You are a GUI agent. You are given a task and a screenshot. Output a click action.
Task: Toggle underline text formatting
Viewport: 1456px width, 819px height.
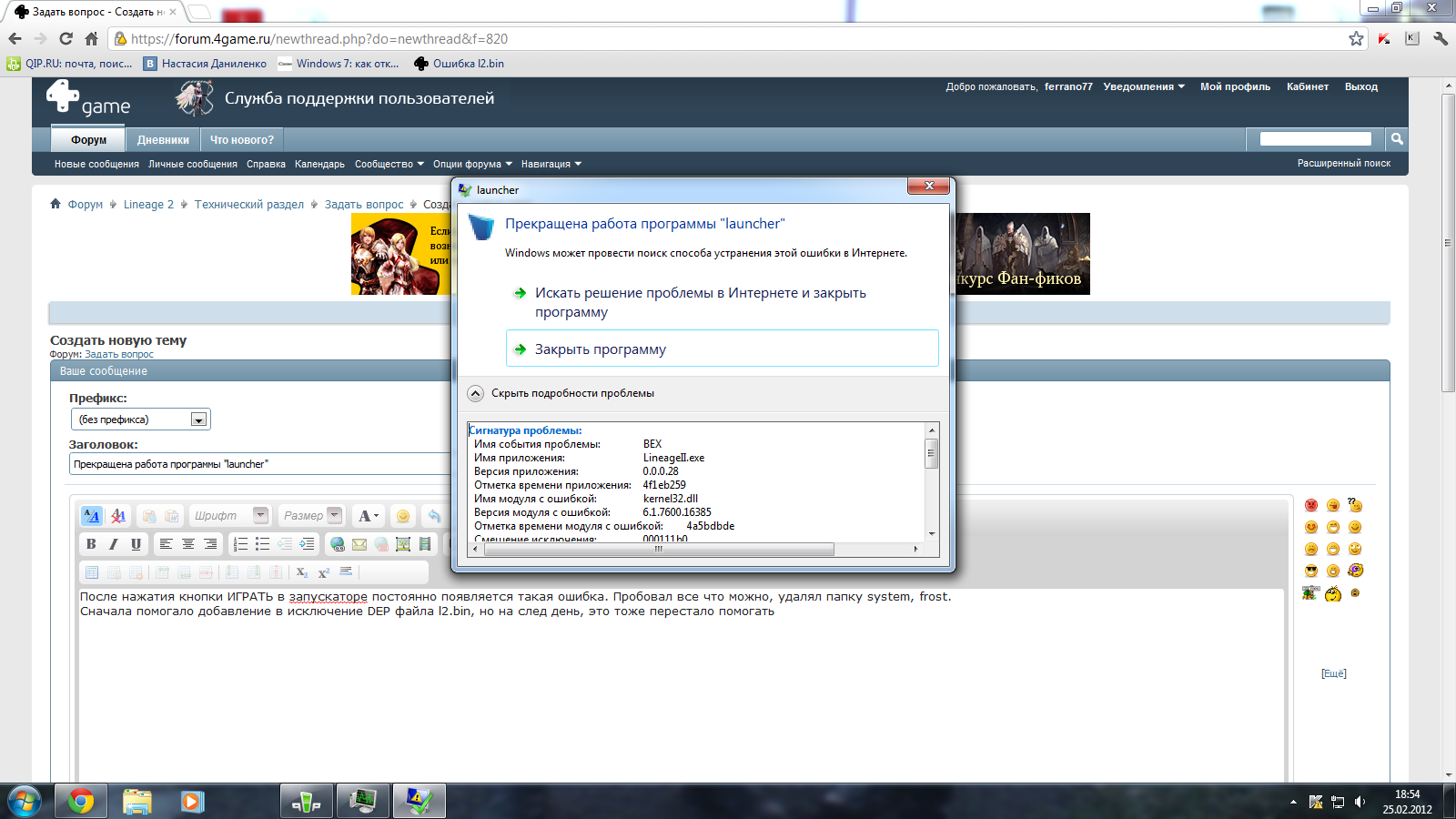pyautogui.click(x=136, y=544)
